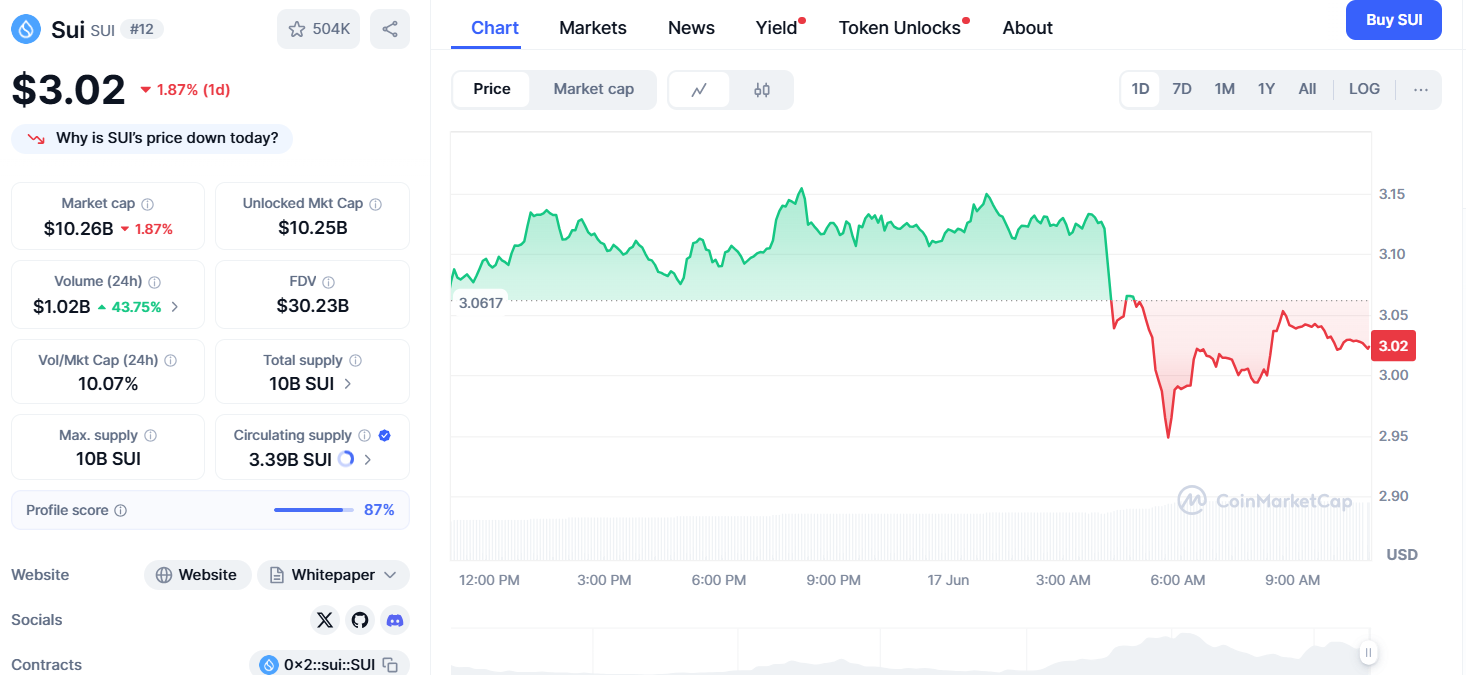
Task: Click the 1.87% (1d) price change
Action: click(185, 90)
